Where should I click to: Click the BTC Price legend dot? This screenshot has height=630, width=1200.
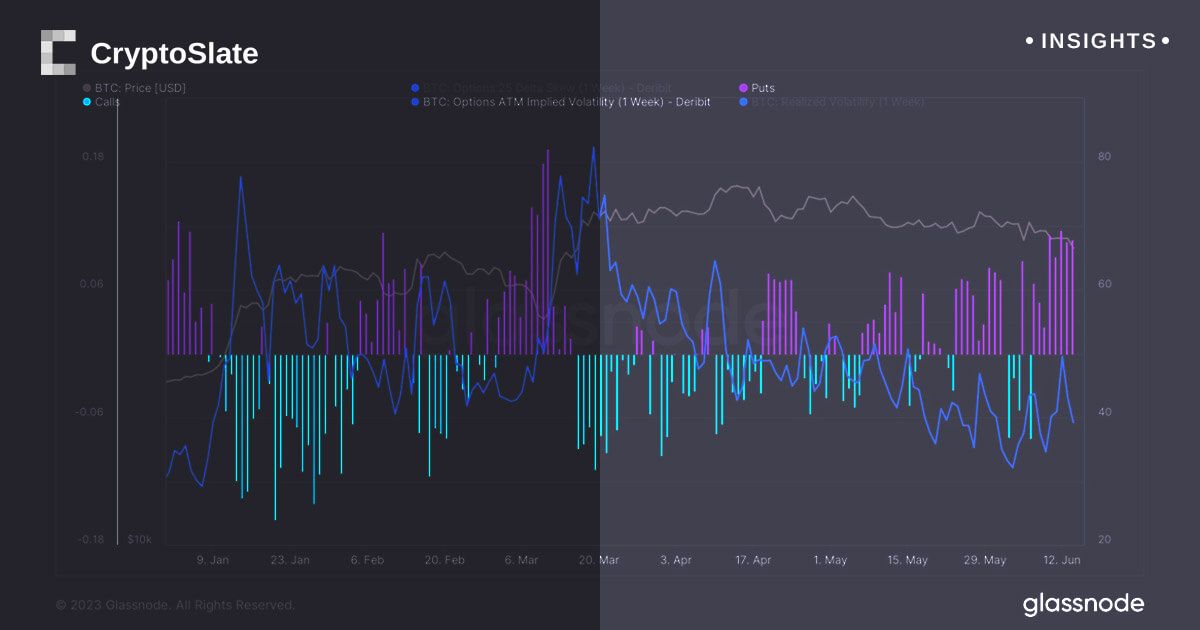click(87, 88)
